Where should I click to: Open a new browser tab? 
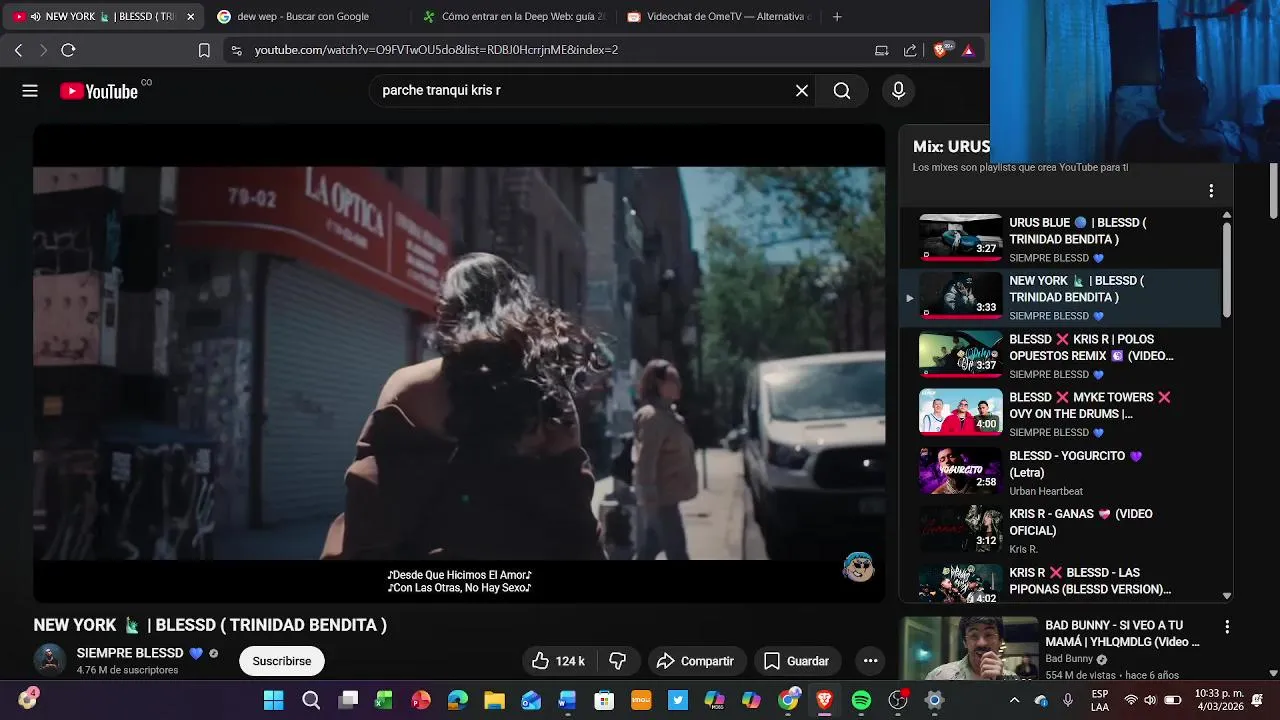[837, 16]
